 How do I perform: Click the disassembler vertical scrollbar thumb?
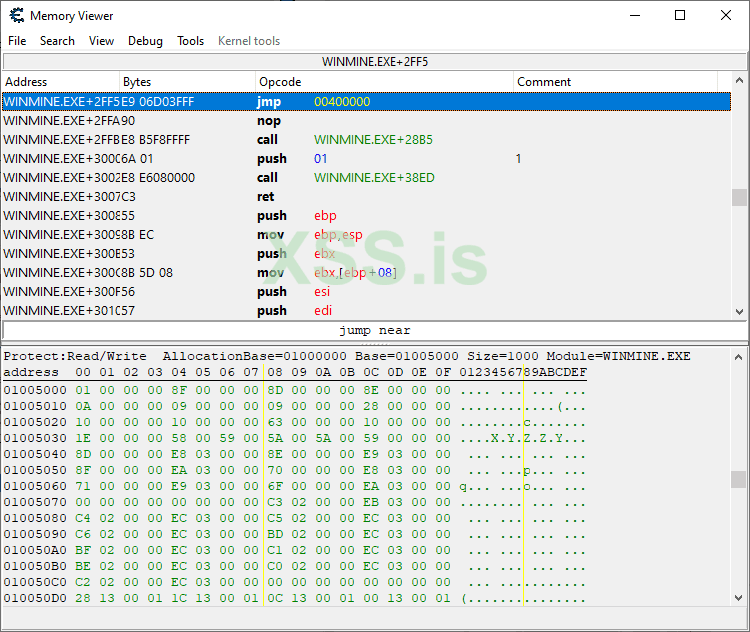pos(739,197)
